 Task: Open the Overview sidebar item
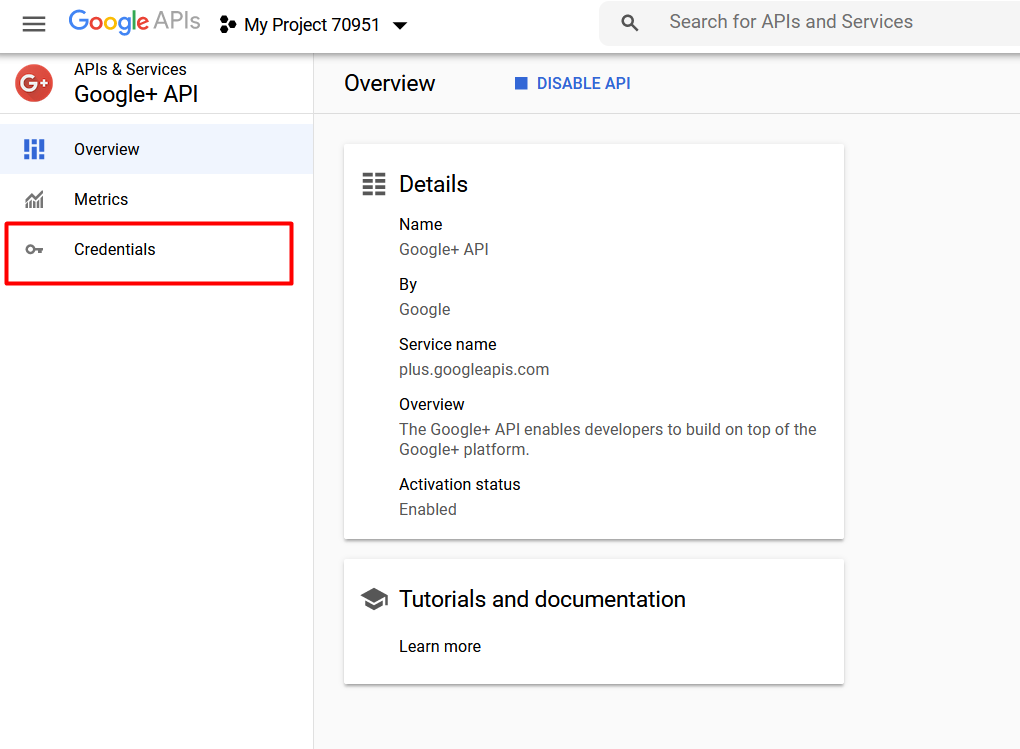pyautogui.click(x=156, y=149)
